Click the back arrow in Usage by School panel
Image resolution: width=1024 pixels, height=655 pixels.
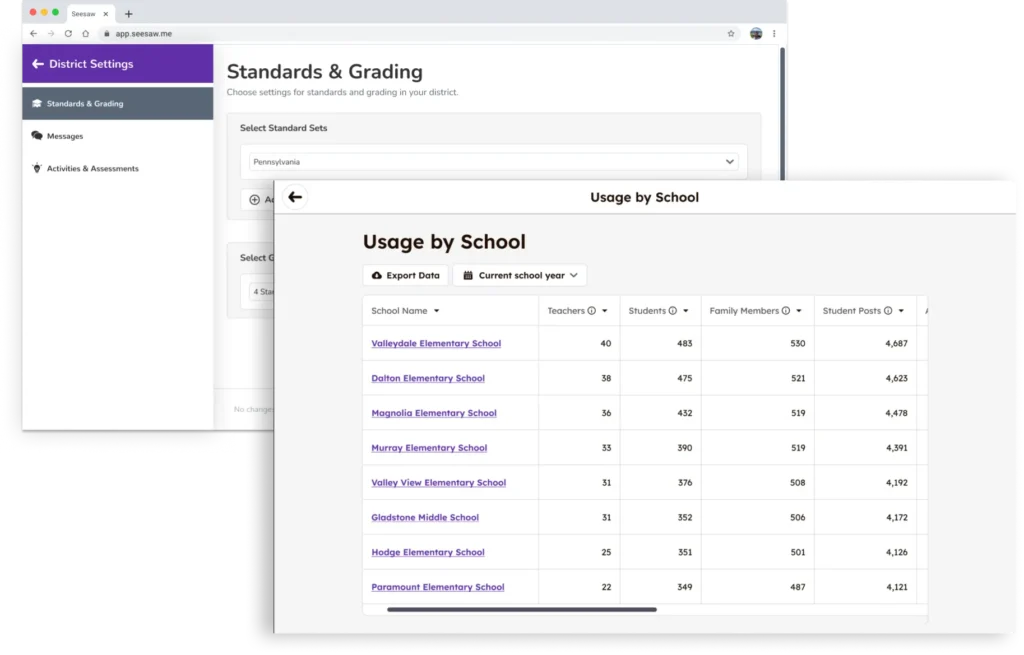[295, 197]
